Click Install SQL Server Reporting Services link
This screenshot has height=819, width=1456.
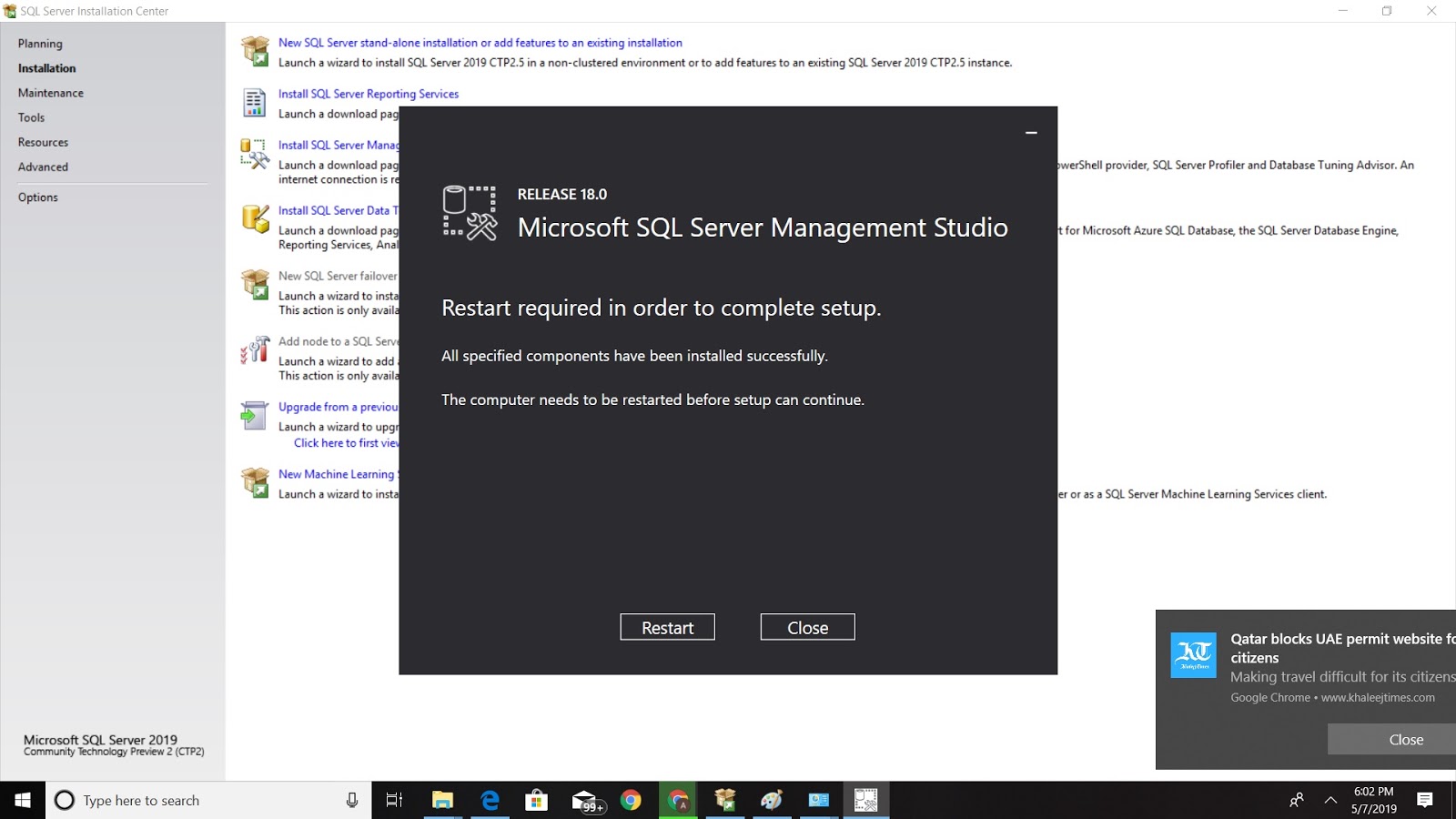point(369,94)
